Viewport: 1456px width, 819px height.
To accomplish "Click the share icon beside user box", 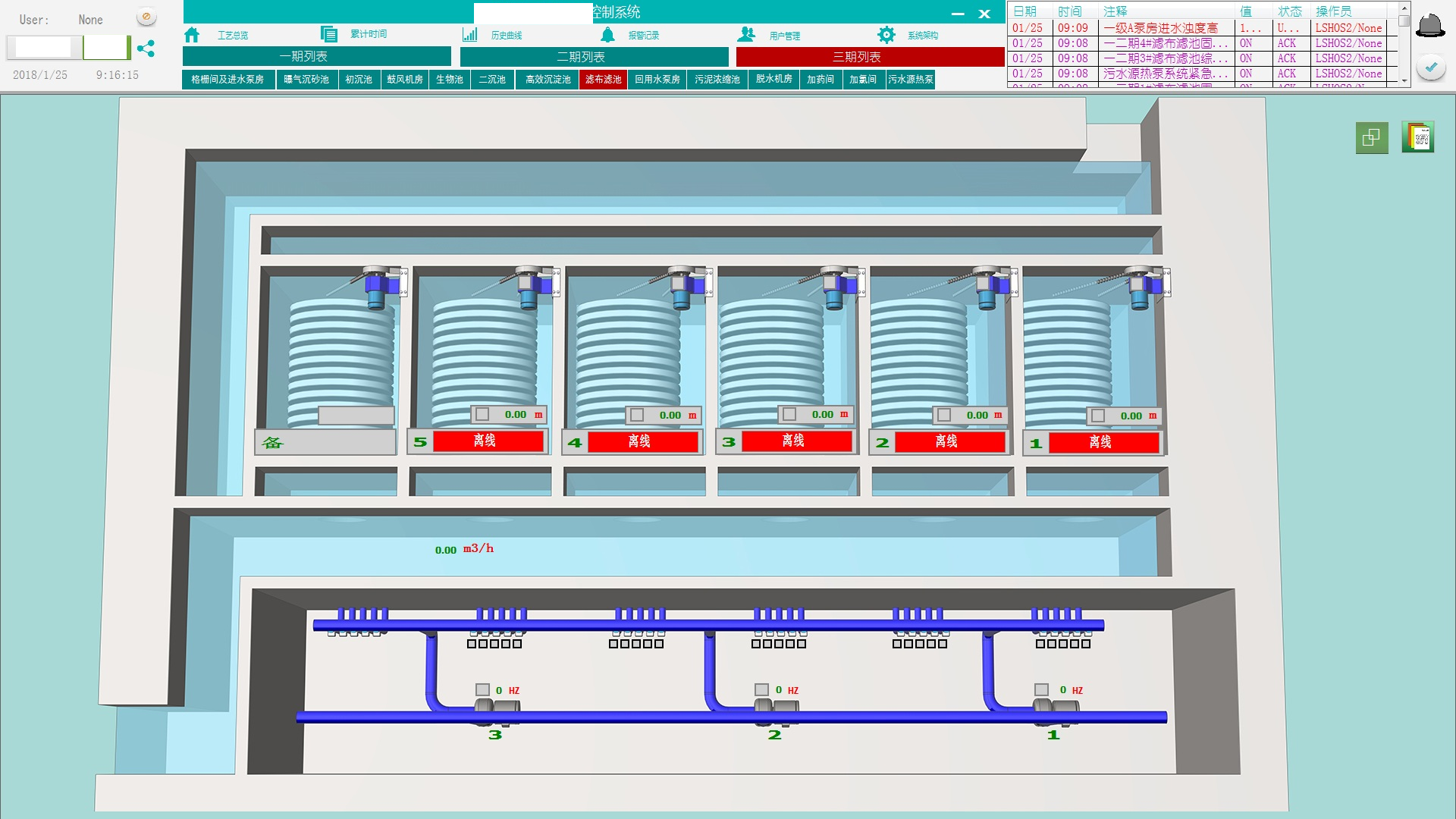I will click(x=146, y=49).
